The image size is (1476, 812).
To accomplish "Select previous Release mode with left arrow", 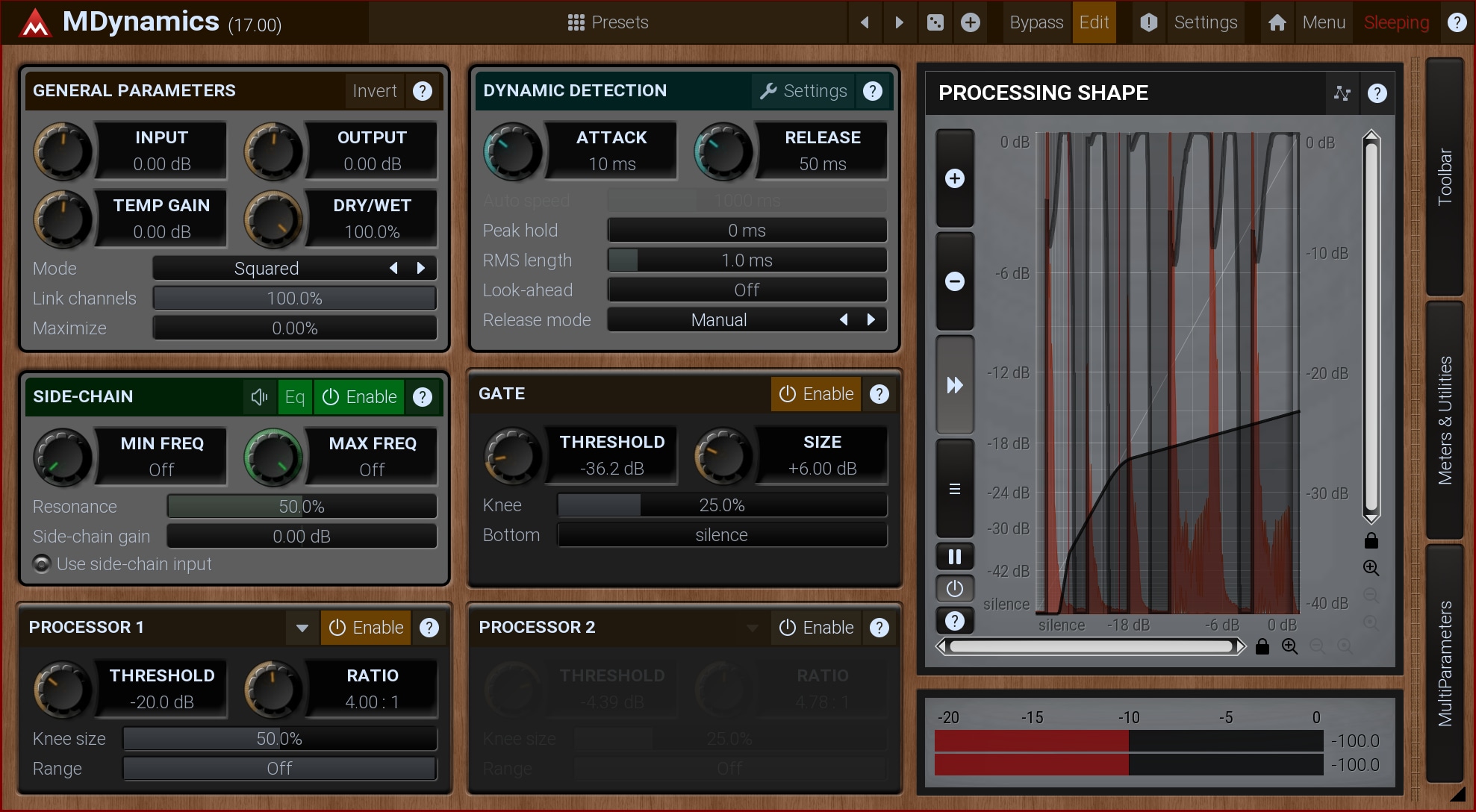I will point(844,320).
